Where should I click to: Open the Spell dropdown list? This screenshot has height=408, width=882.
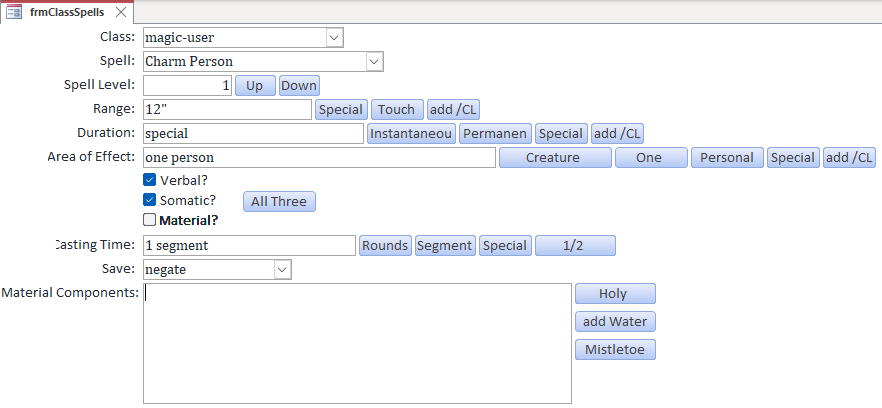(x=374, y=62)
